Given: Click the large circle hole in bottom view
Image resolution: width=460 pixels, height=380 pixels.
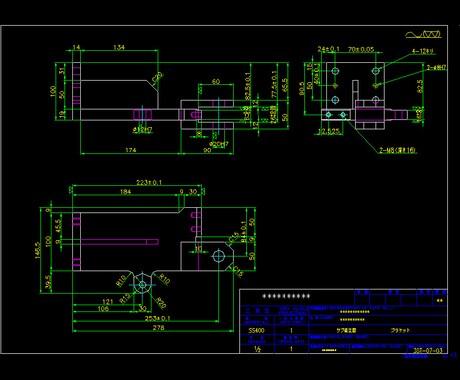Looking at the screenshot, I should (219, 256).
